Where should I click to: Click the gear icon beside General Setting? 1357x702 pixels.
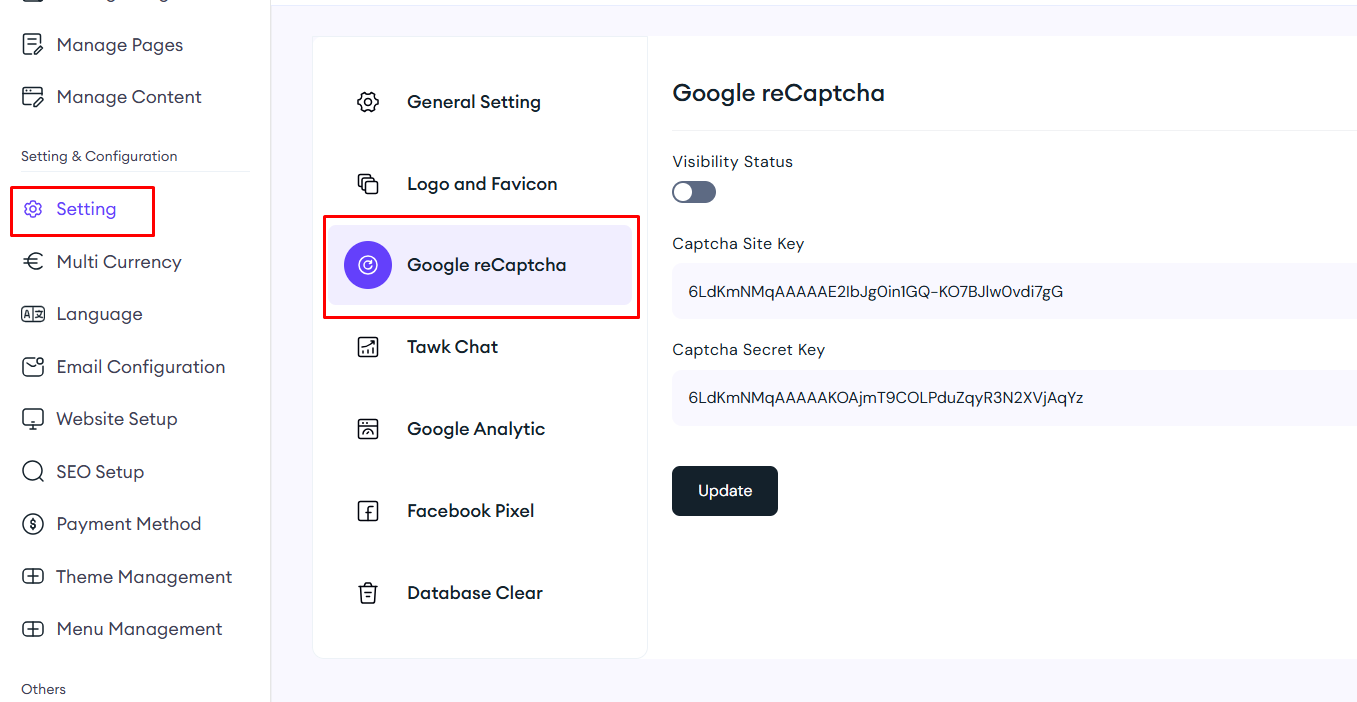(x=368, y=102)
